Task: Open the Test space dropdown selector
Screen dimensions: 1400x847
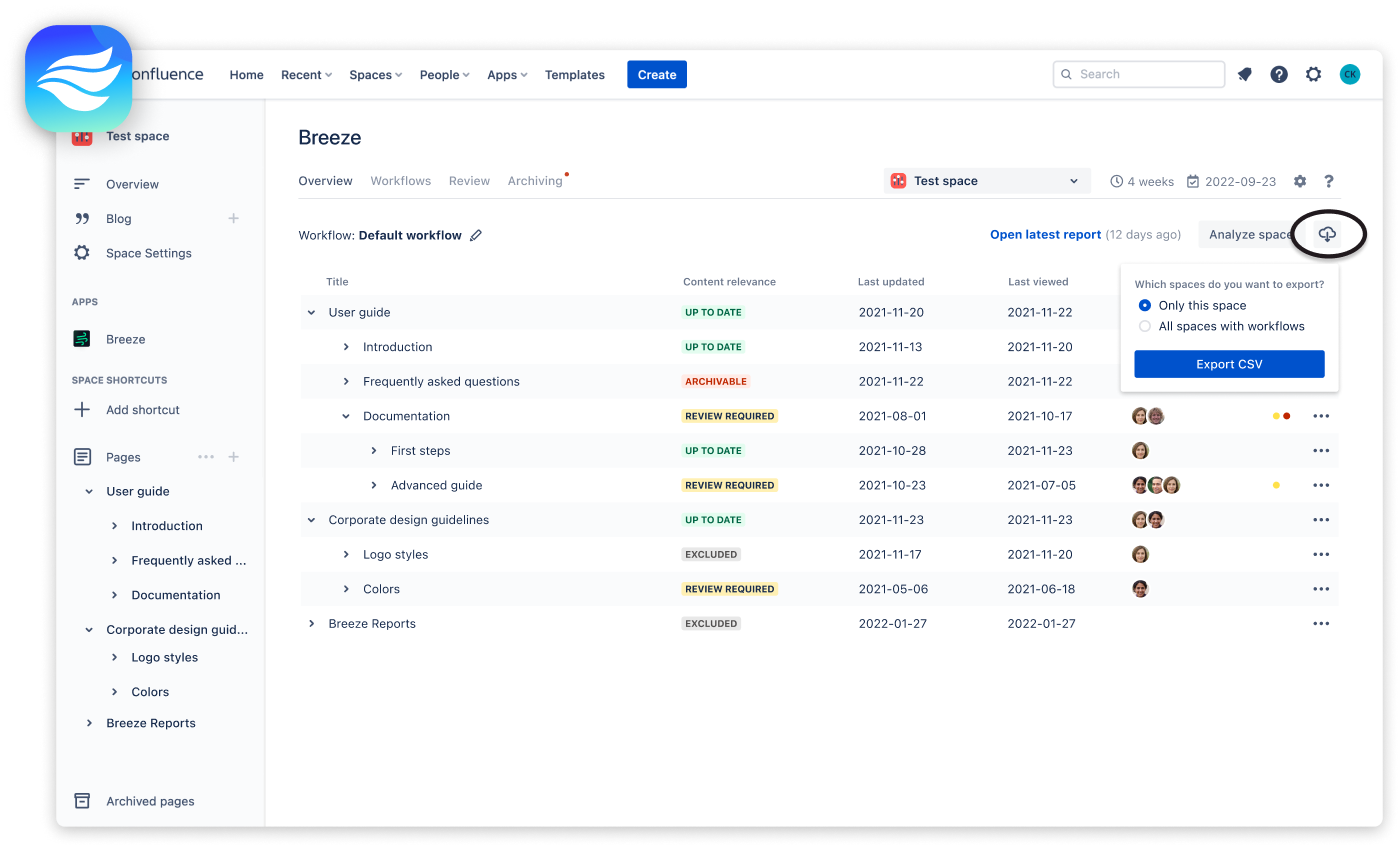Action: point(988,181)
